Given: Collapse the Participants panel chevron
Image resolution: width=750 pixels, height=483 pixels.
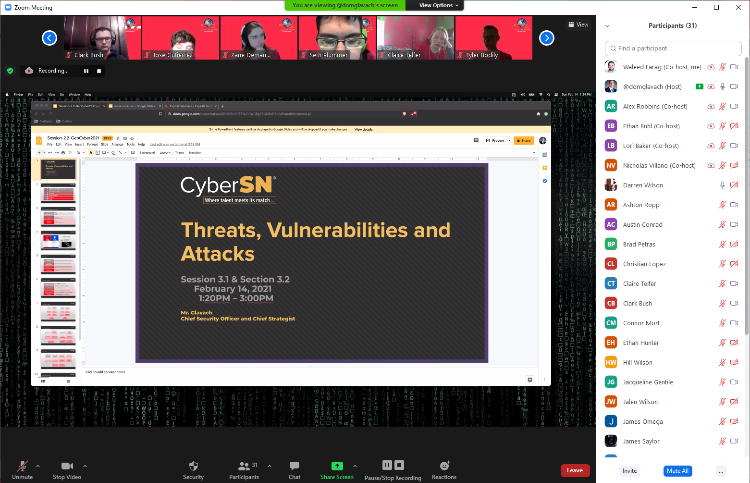Looking at the screenshot, I should coord(607,26).
